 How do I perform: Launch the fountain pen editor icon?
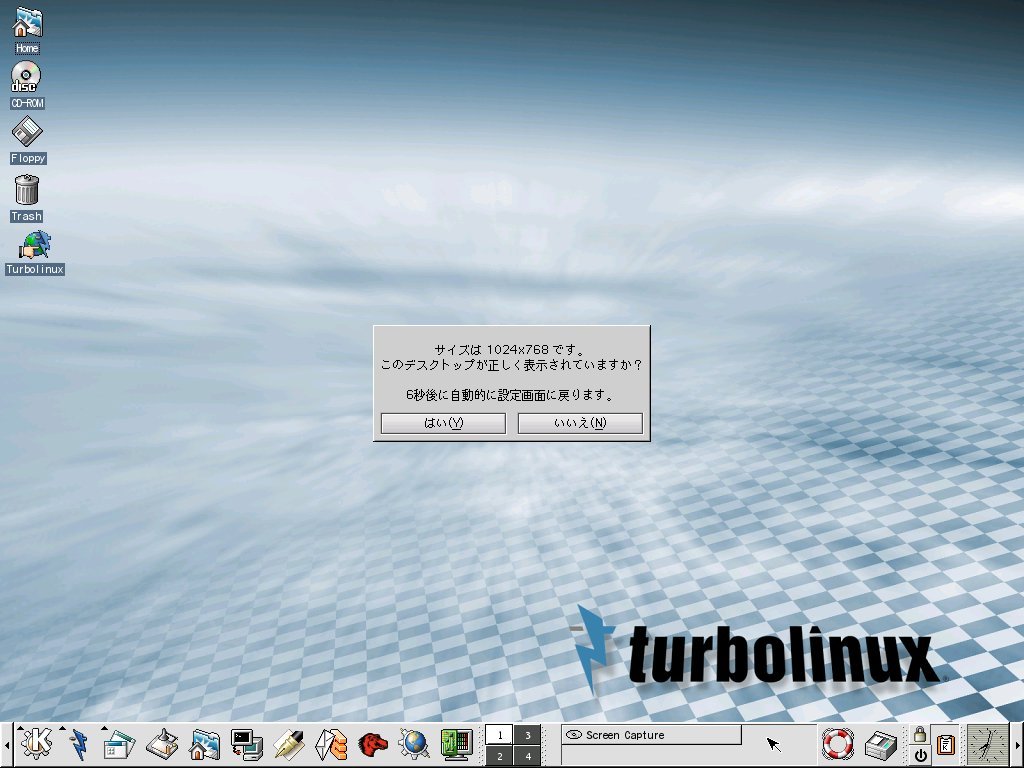pyautogui.click(x=289, y=743)
